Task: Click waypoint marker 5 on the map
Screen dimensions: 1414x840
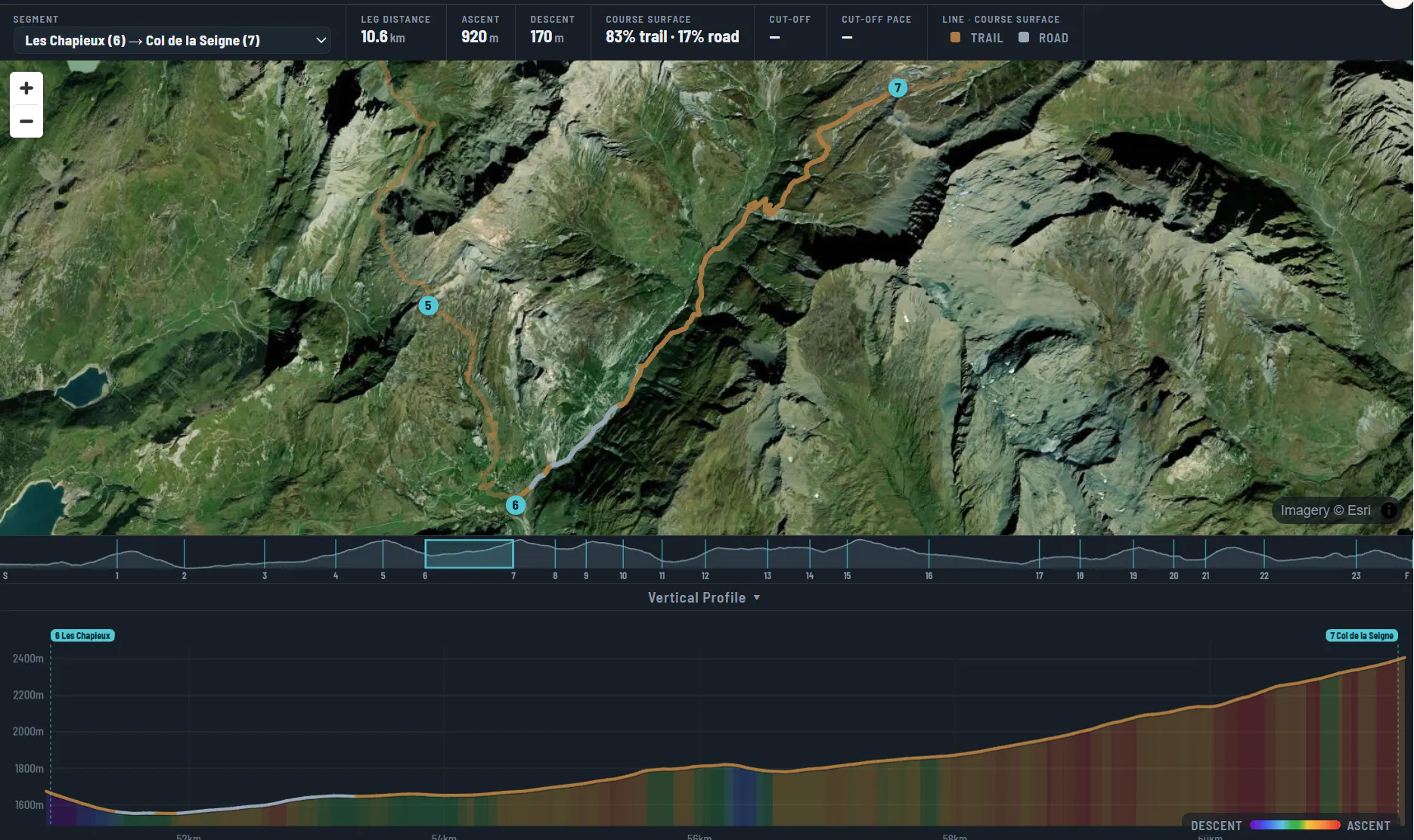Action: pos(428,305)
